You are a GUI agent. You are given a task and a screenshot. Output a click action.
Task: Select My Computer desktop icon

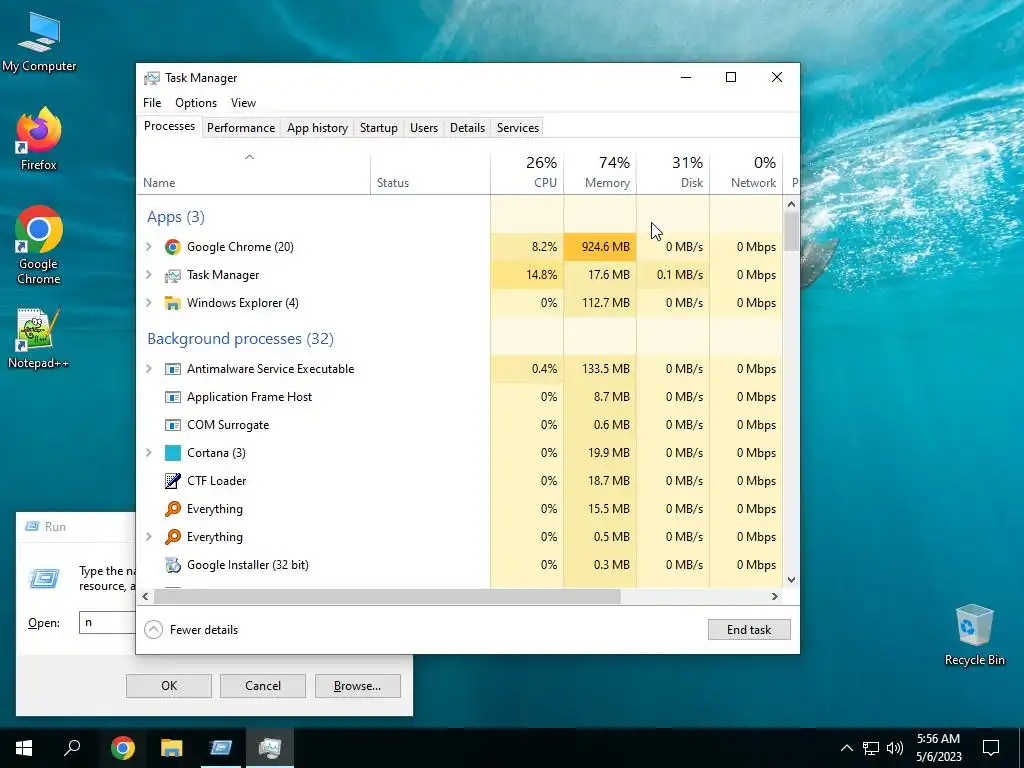(x=39, y=42)
